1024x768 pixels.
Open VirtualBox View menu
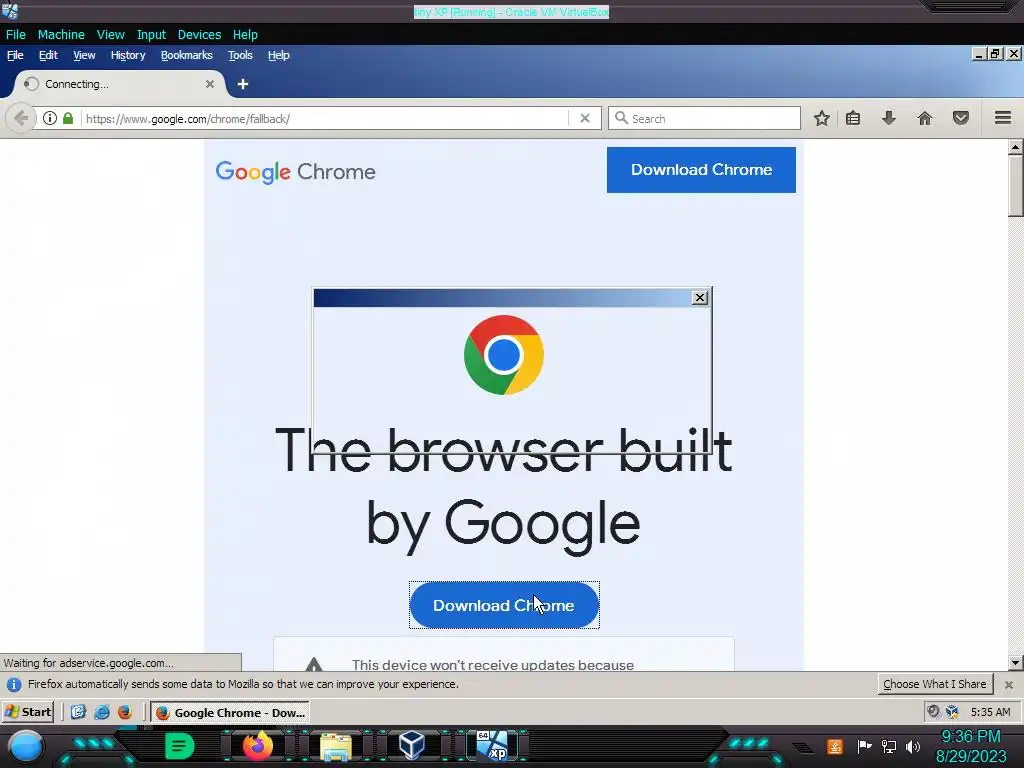tap(110, 35)
